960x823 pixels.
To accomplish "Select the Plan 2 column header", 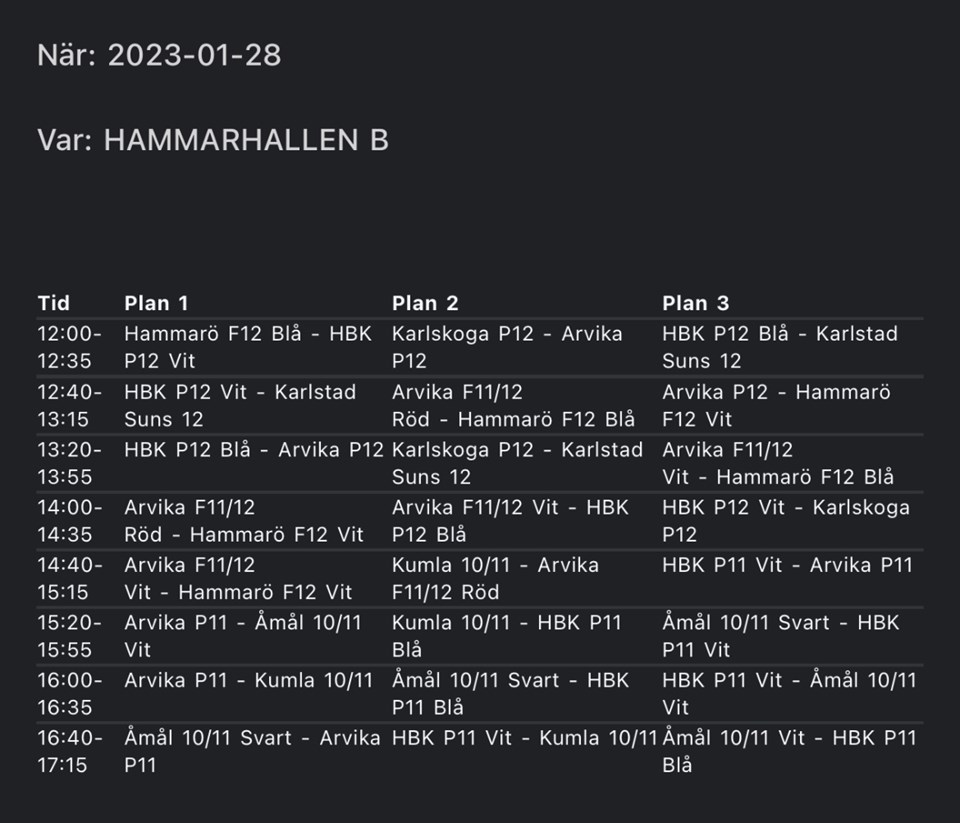I will [425, 303].
